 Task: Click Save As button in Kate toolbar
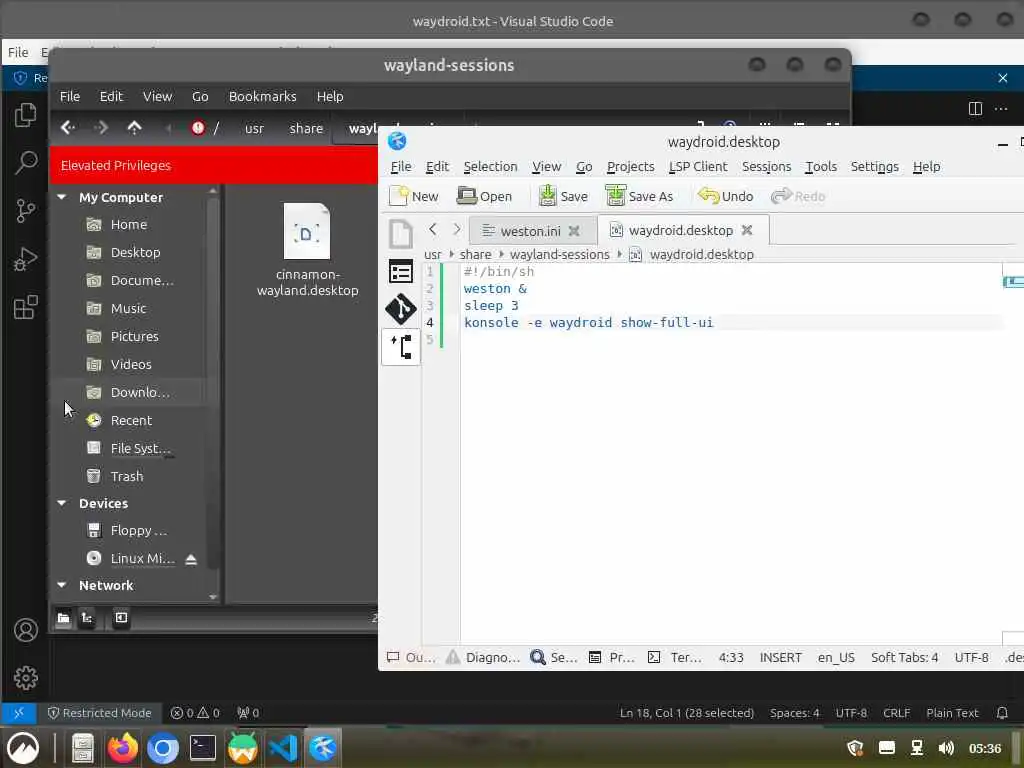[x=639, y=196]
